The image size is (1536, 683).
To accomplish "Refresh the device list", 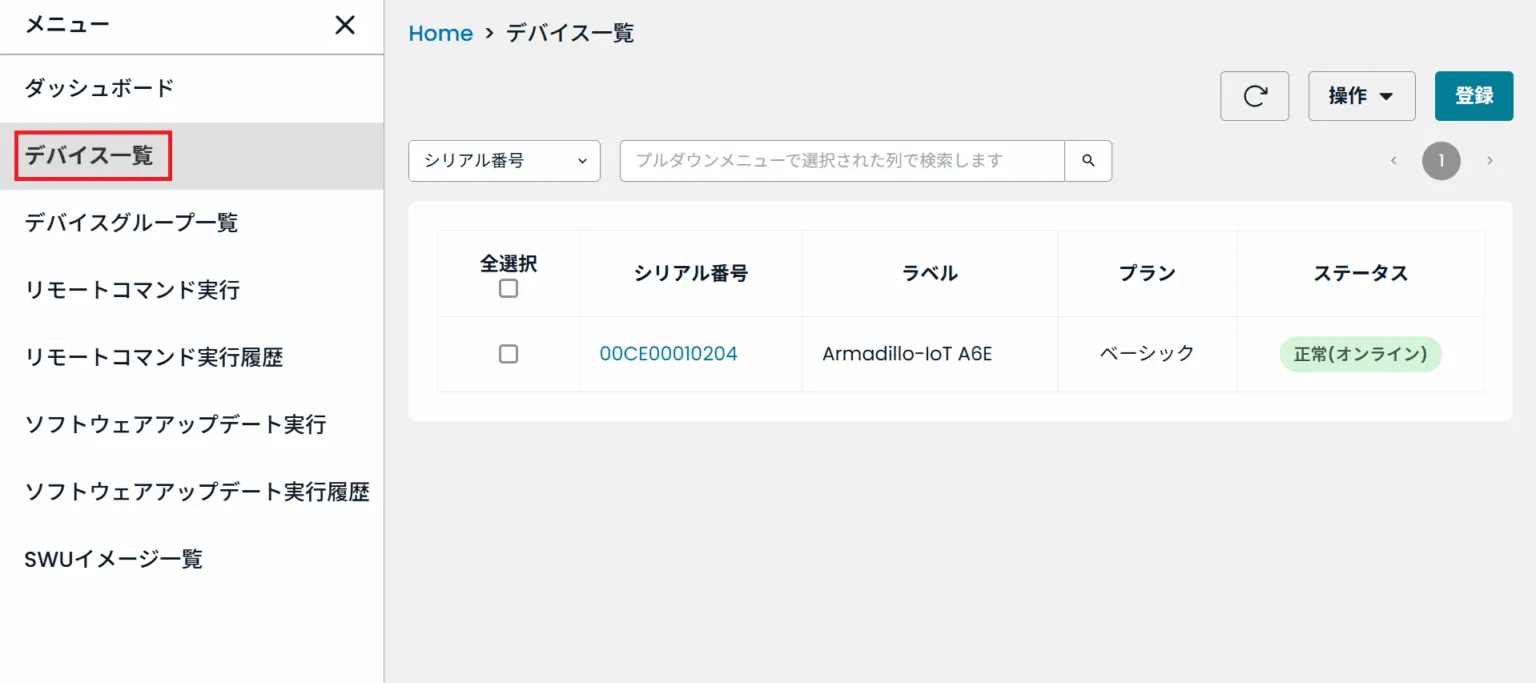I will click(x=1254, y=96).
